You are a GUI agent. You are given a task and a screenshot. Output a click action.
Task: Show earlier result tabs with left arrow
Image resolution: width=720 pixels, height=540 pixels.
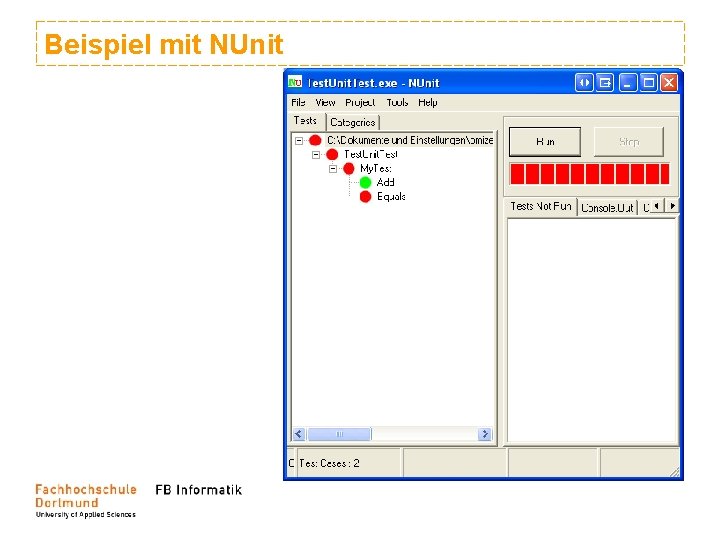[x=657, y=206]
